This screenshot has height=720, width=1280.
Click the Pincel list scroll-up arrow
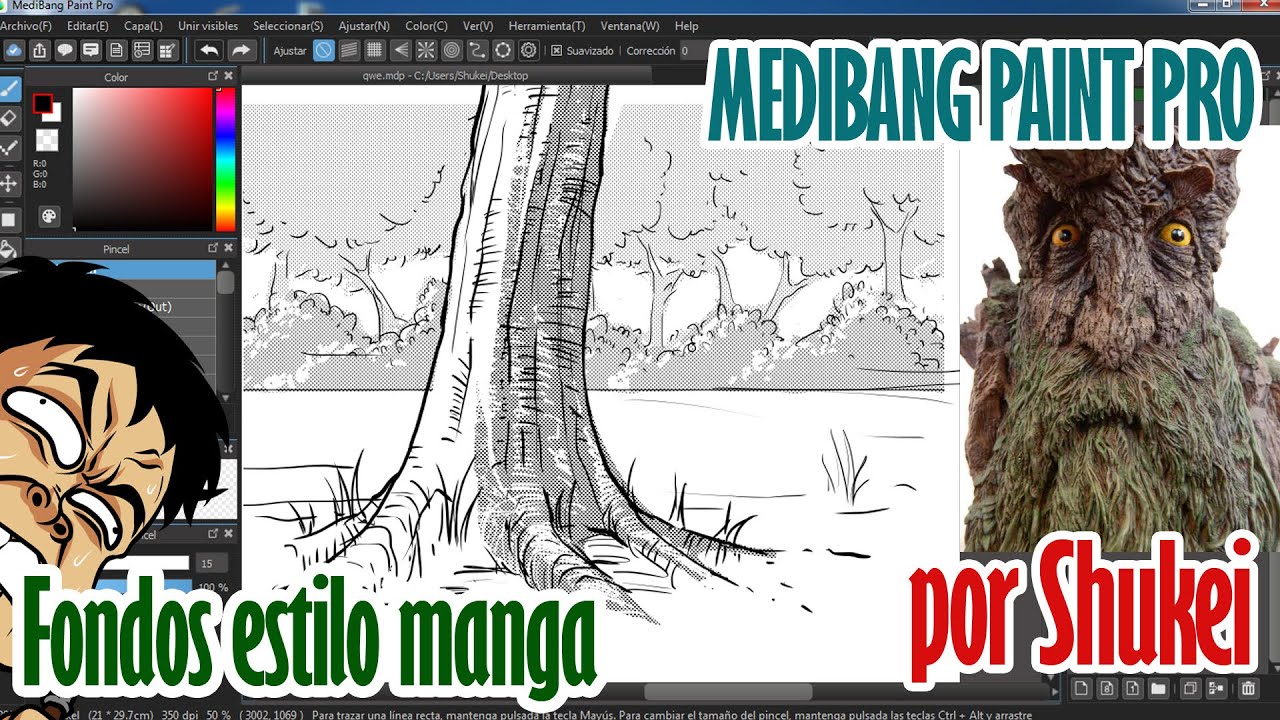226,264
